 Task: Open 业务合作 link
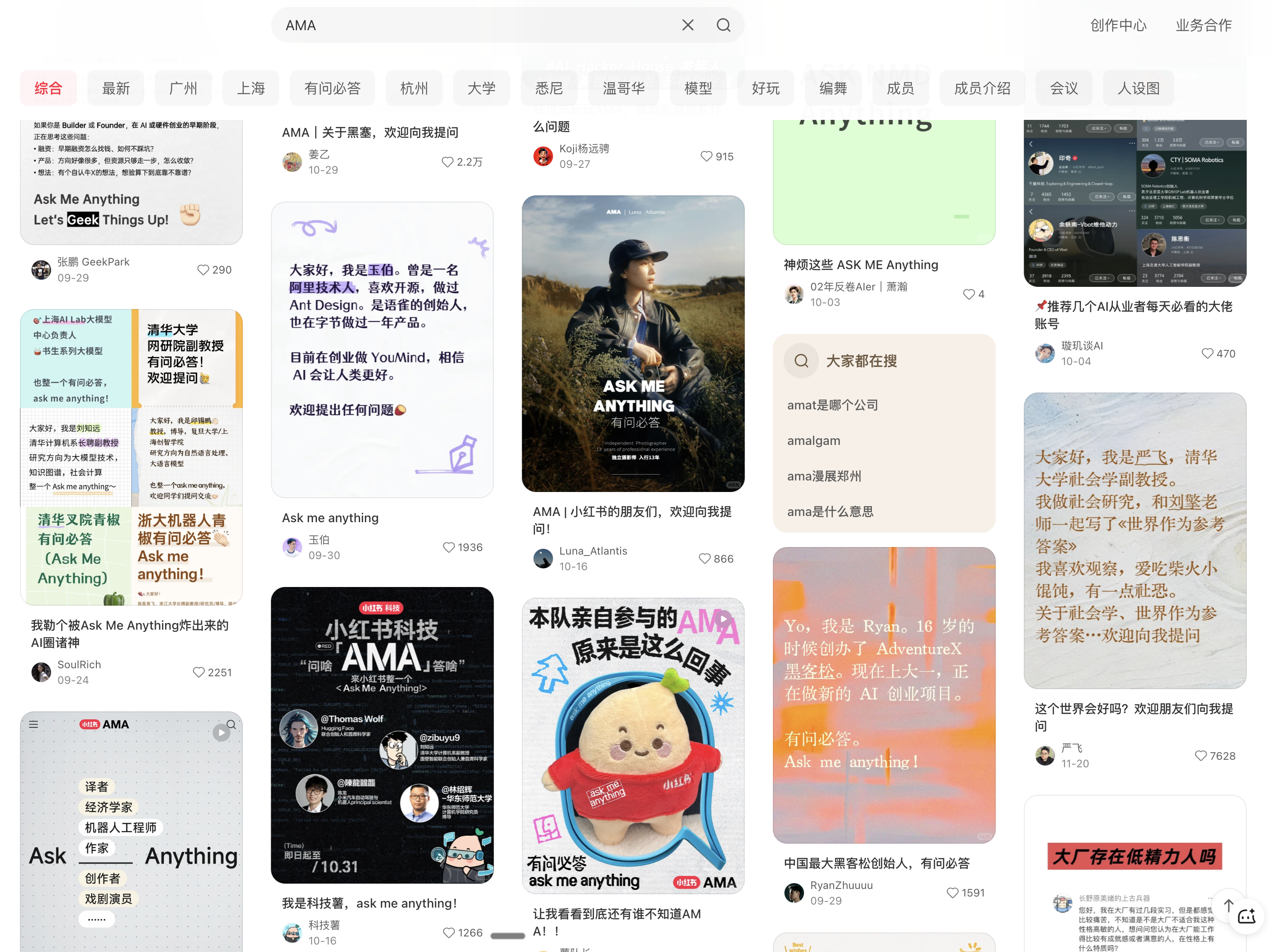(1203, 25)
